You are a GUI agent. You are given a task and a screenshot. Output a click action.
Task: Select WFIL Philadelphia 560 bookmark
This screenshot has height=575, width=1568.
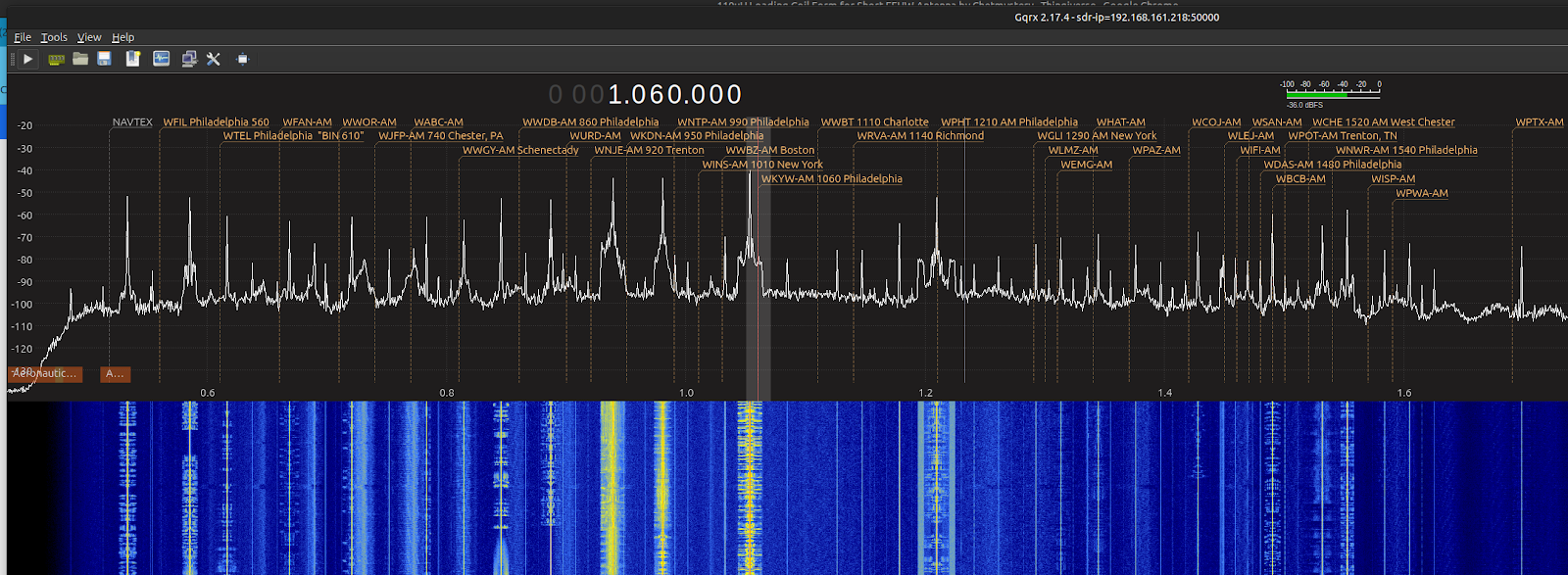coord(216,122)
